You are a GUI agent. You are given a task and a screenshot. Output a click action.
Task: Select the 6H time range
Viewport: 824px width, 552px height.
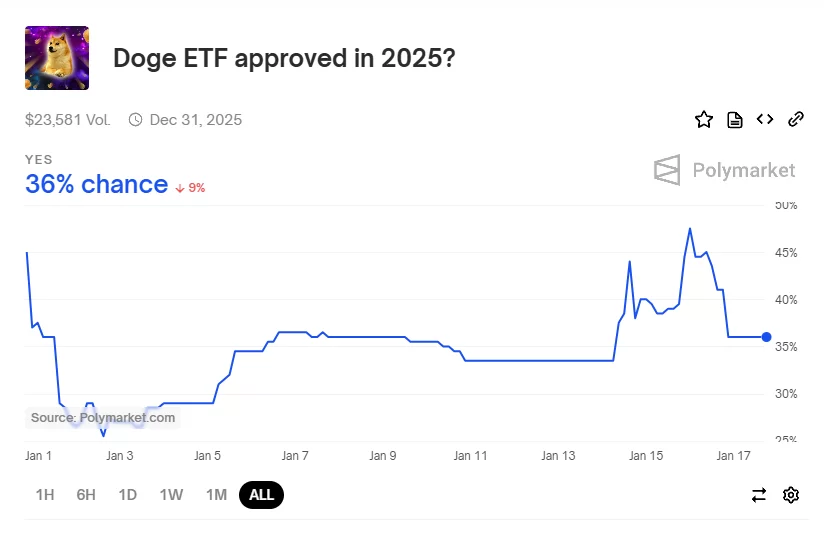pyautogui.click(x=86, y=495)
